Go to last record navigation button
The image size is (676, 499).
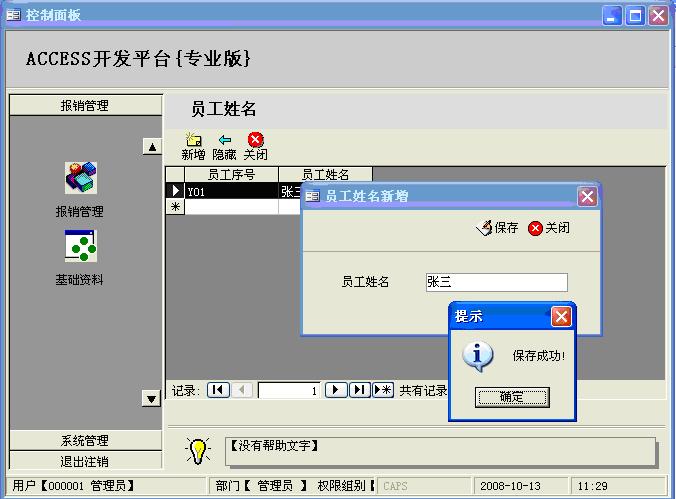coord(360,390)
